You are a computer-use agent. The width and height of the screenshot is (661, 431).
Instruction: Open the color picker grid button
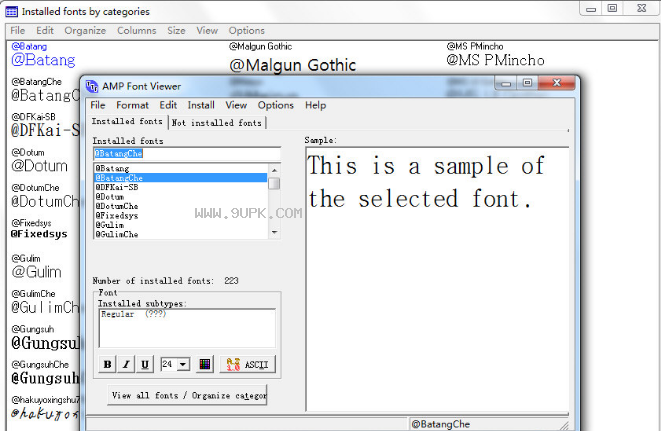click(205, 364)
